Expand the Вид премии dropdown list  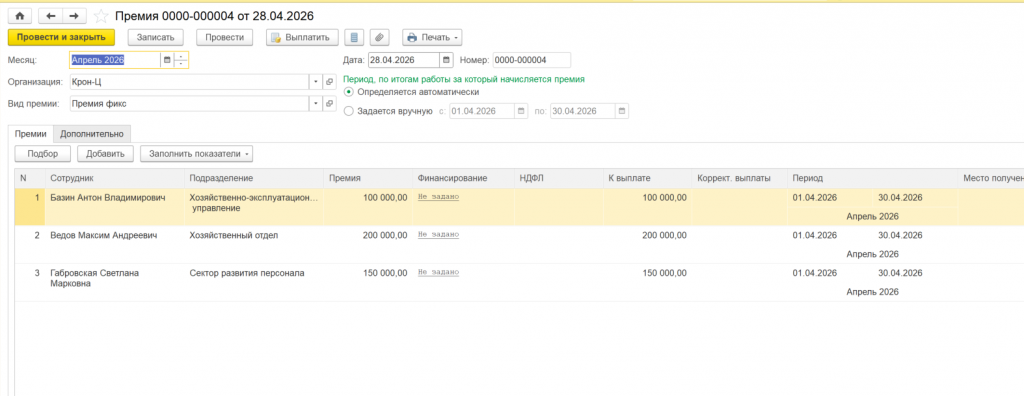[x=315, y=104]
